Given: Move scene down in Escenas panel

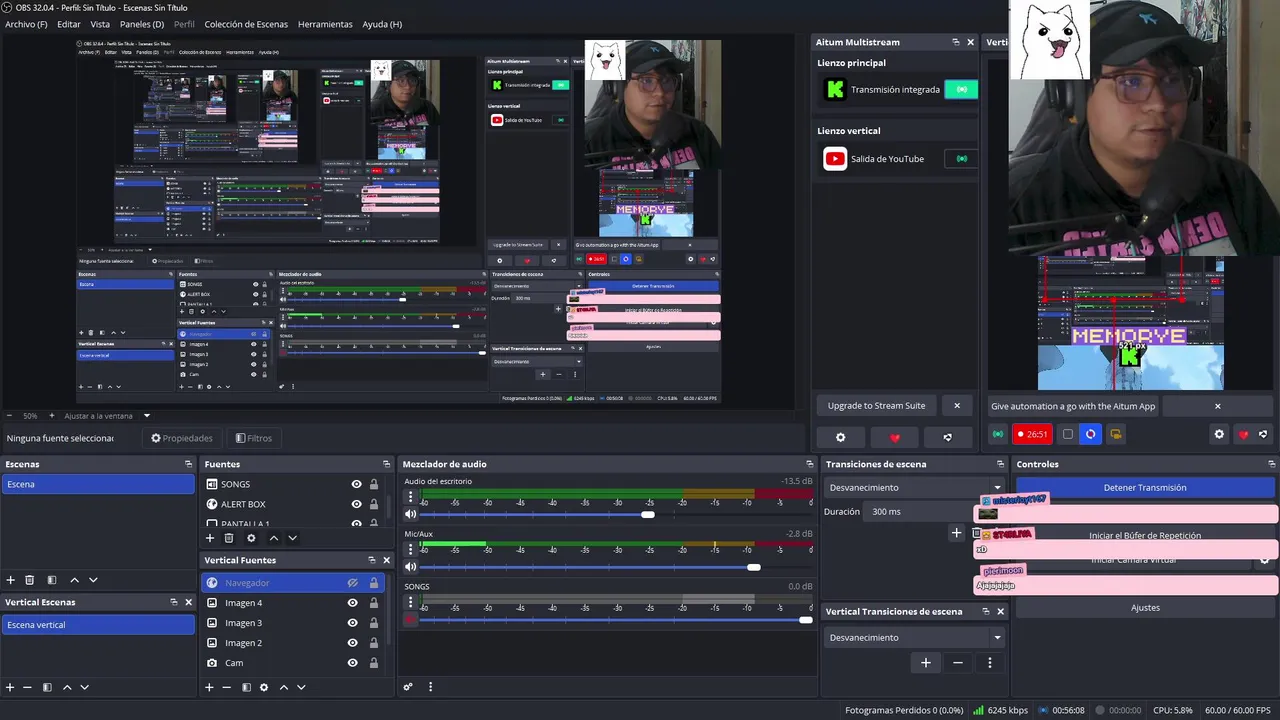Looking at the screenshot, I should 93,580.
